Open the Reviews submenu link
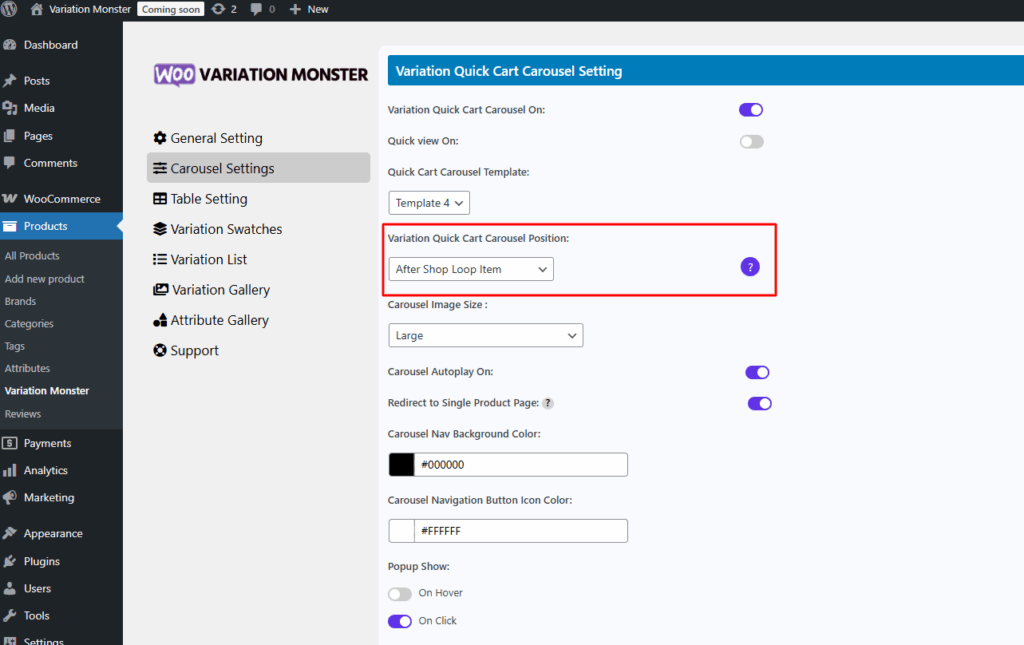Screen dimensions: 1024x645 click(23, 414)
